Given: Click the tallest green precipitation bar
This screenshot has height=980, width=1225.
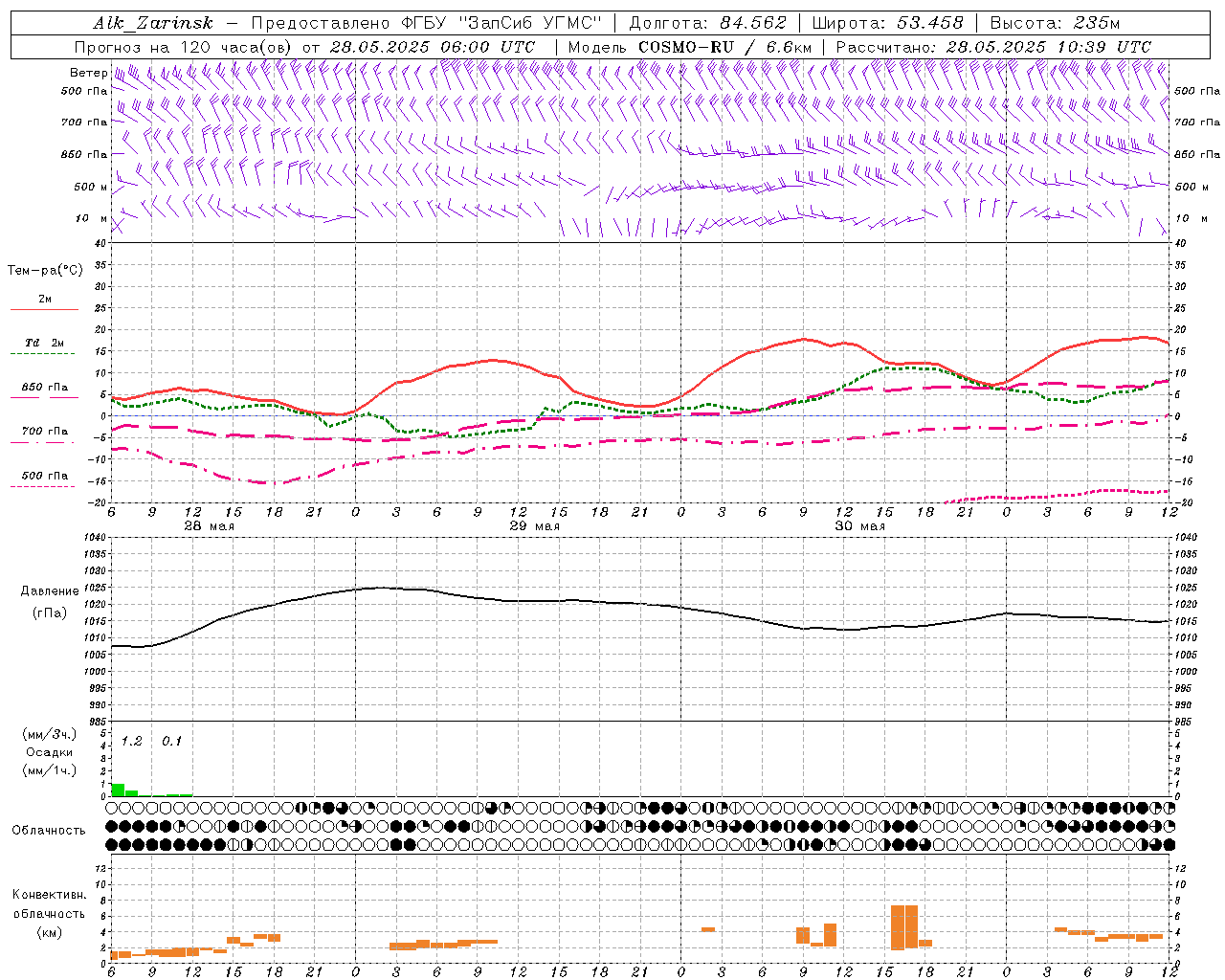Looking at the screenshot, I should tap(119, 790).
